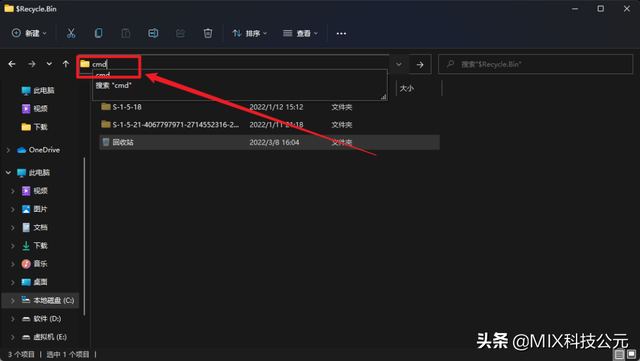The image size is (640, 361).
Task: Open pinned 视频 in quick access
Action: pyautogui.click(x=35, y=109)
